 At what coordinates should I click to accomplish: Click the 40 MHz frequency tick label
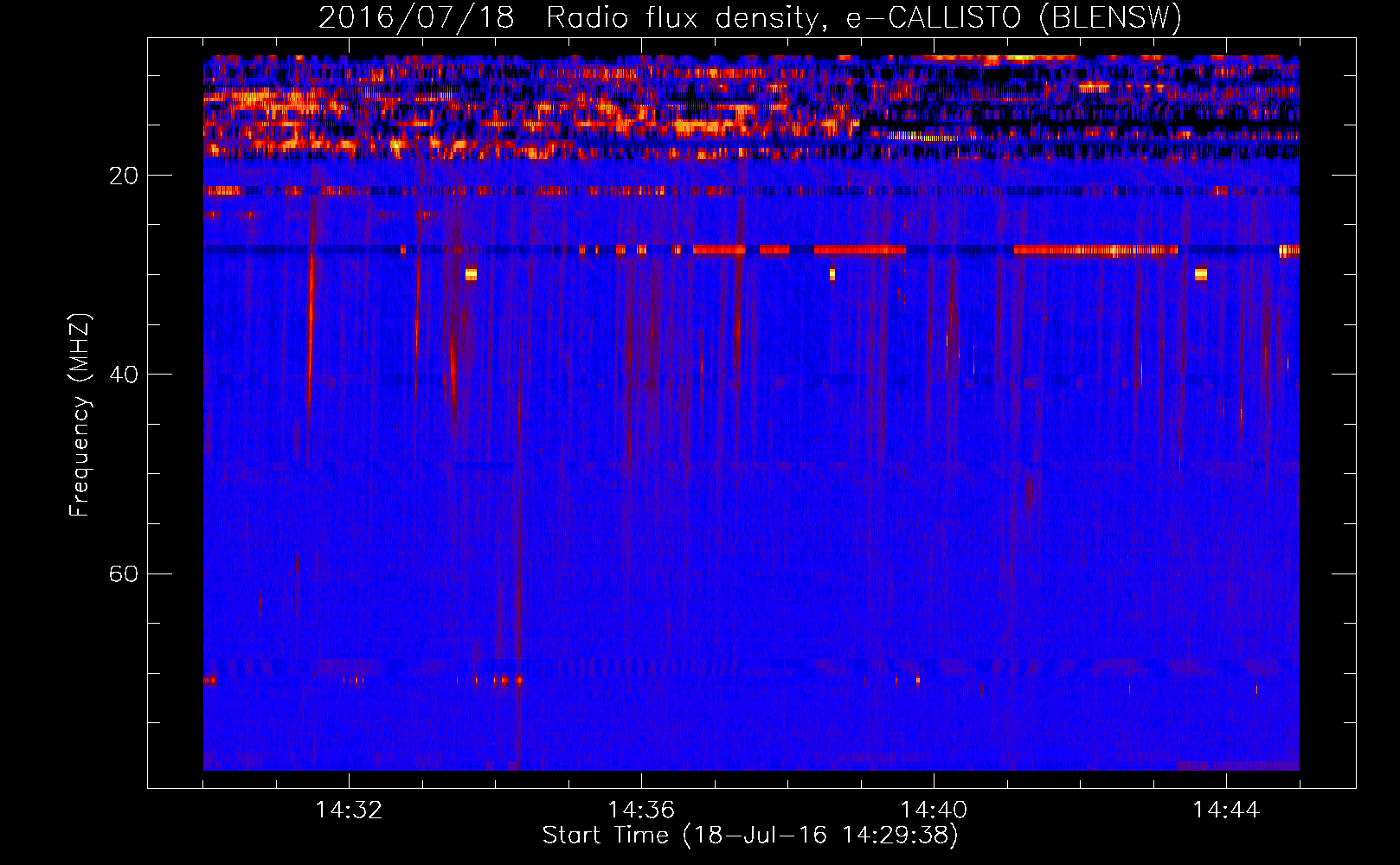(123, 375)
